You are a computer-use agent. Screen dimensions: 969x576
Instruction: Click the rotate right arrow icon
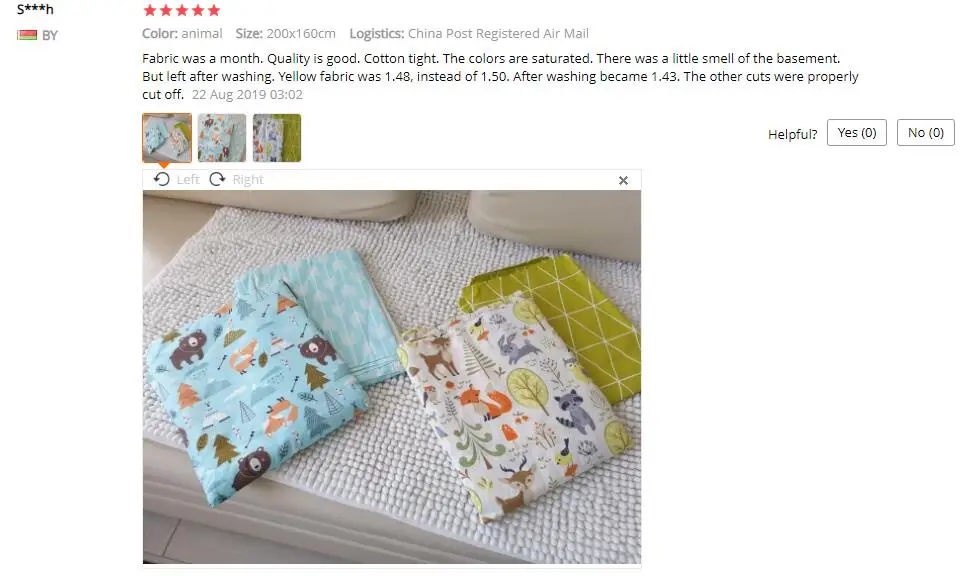[x=218, y=179]
